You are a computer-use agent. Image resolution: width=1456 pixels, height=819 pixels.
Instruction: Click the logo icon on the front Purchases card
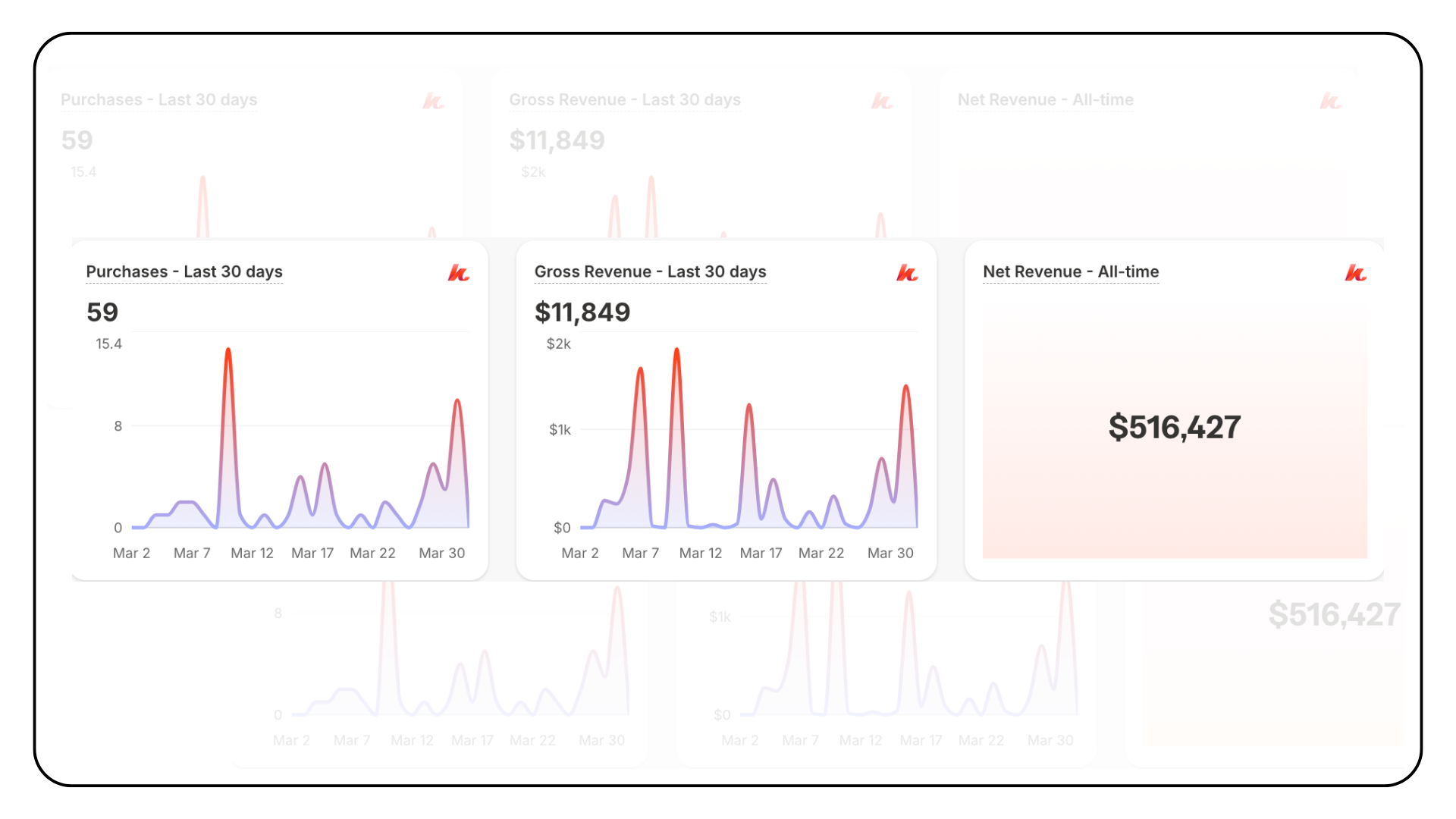click(459, 273)
